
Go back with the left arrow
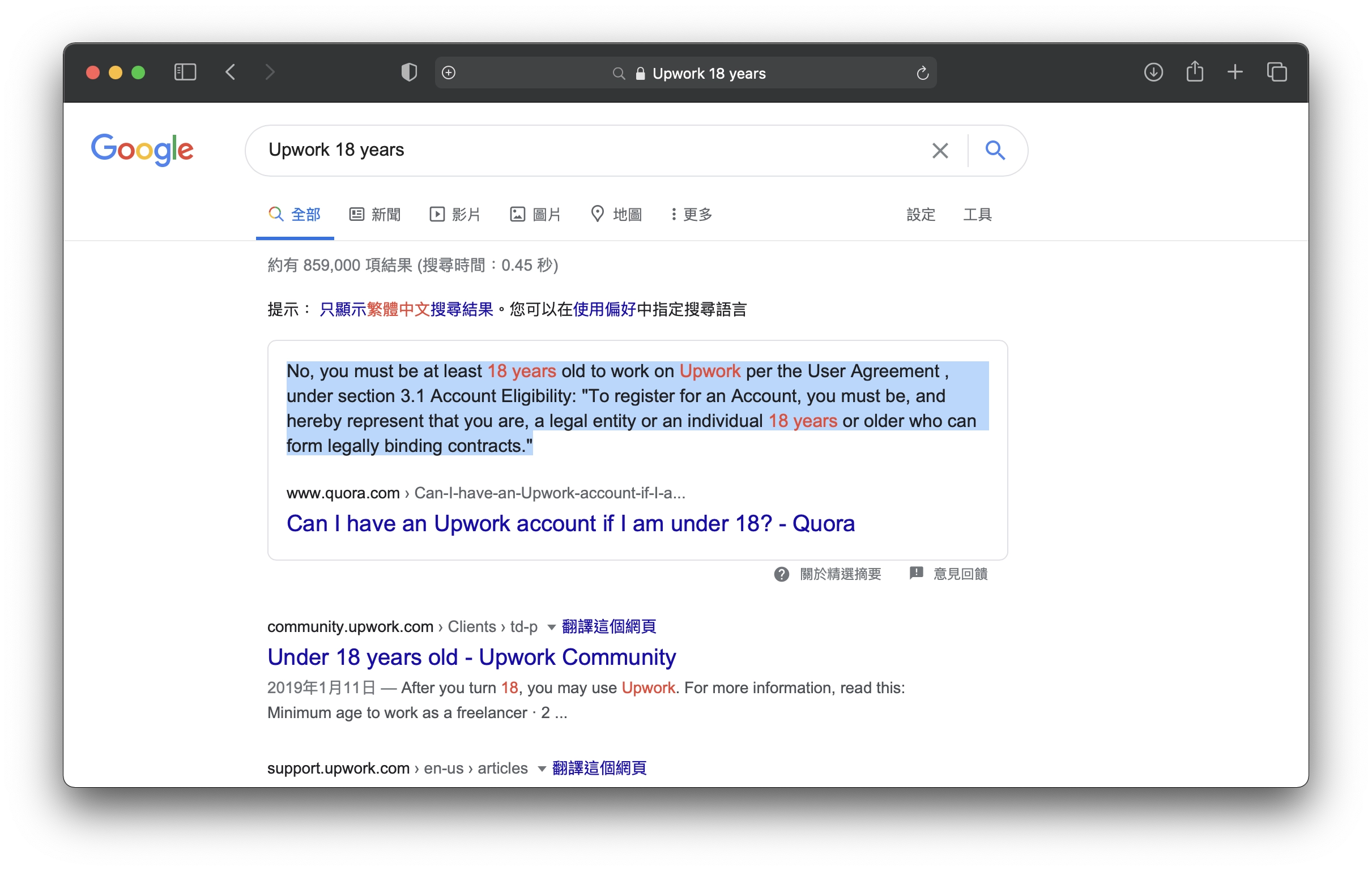click(x=230, y=72)
